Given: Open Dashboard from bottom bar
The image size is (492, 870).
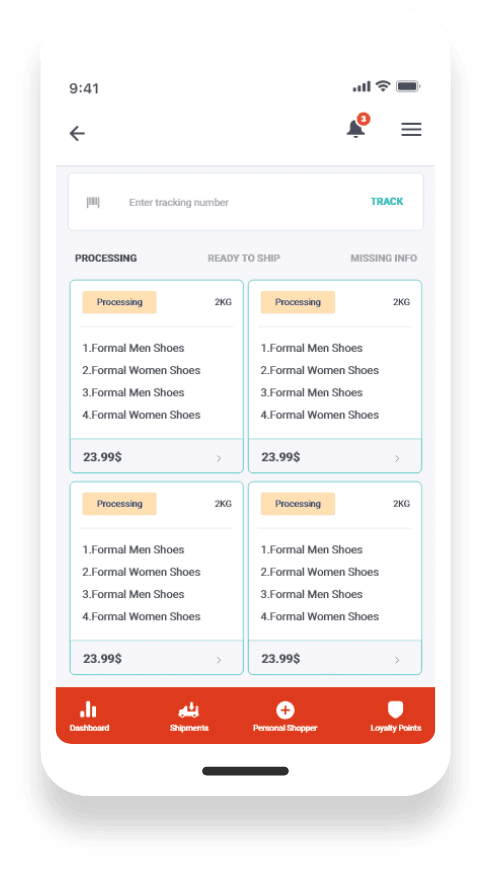Looking at the screenshot, I should (89, 716).
